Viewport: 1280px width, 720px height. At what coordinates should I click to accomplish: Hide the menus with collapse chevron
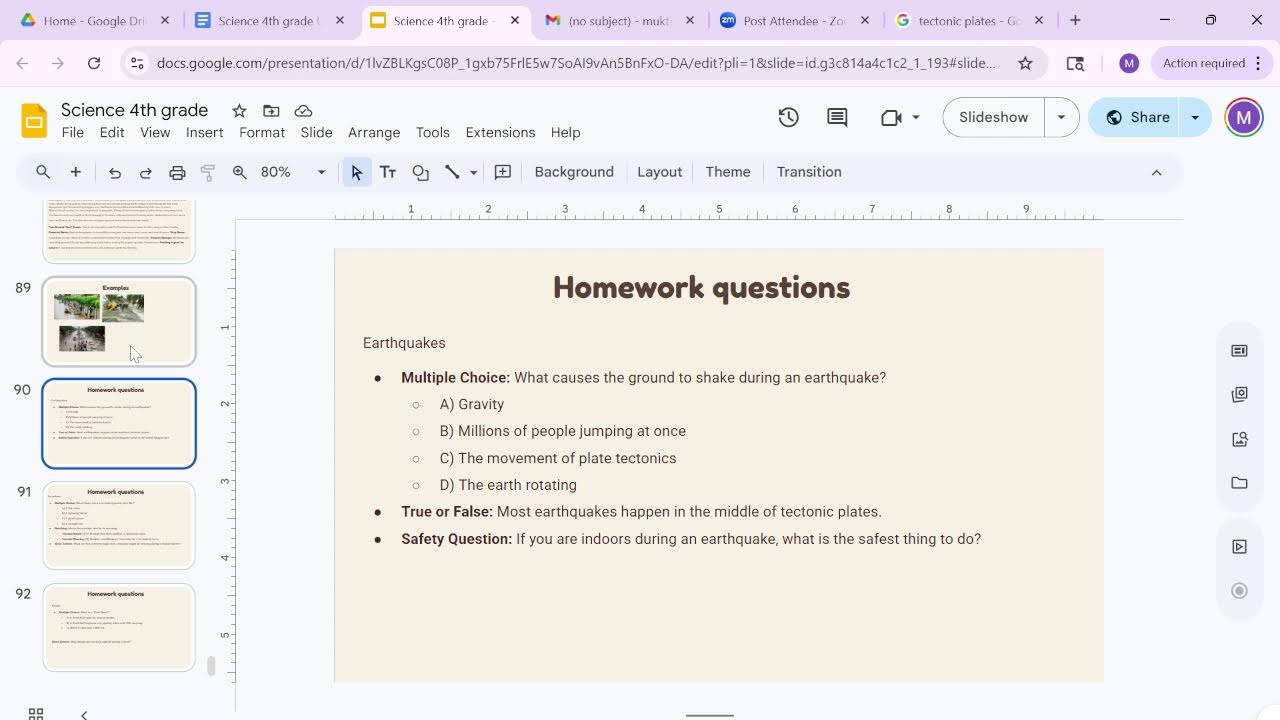[1156, 172]
